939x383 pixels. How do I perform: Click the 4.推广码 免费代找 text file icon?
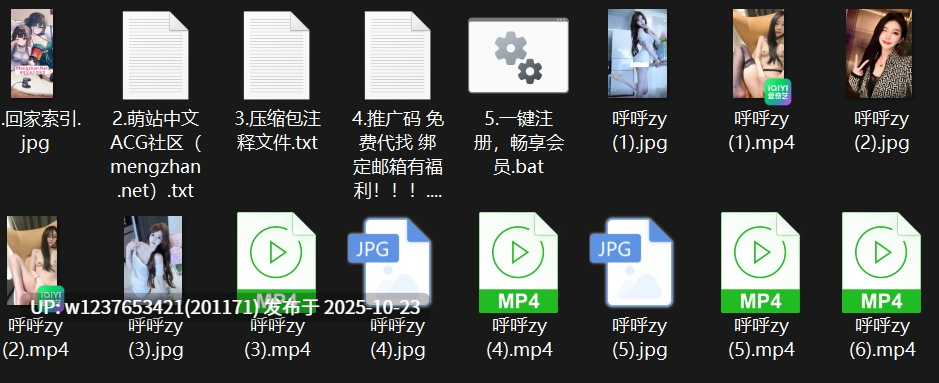398,55
